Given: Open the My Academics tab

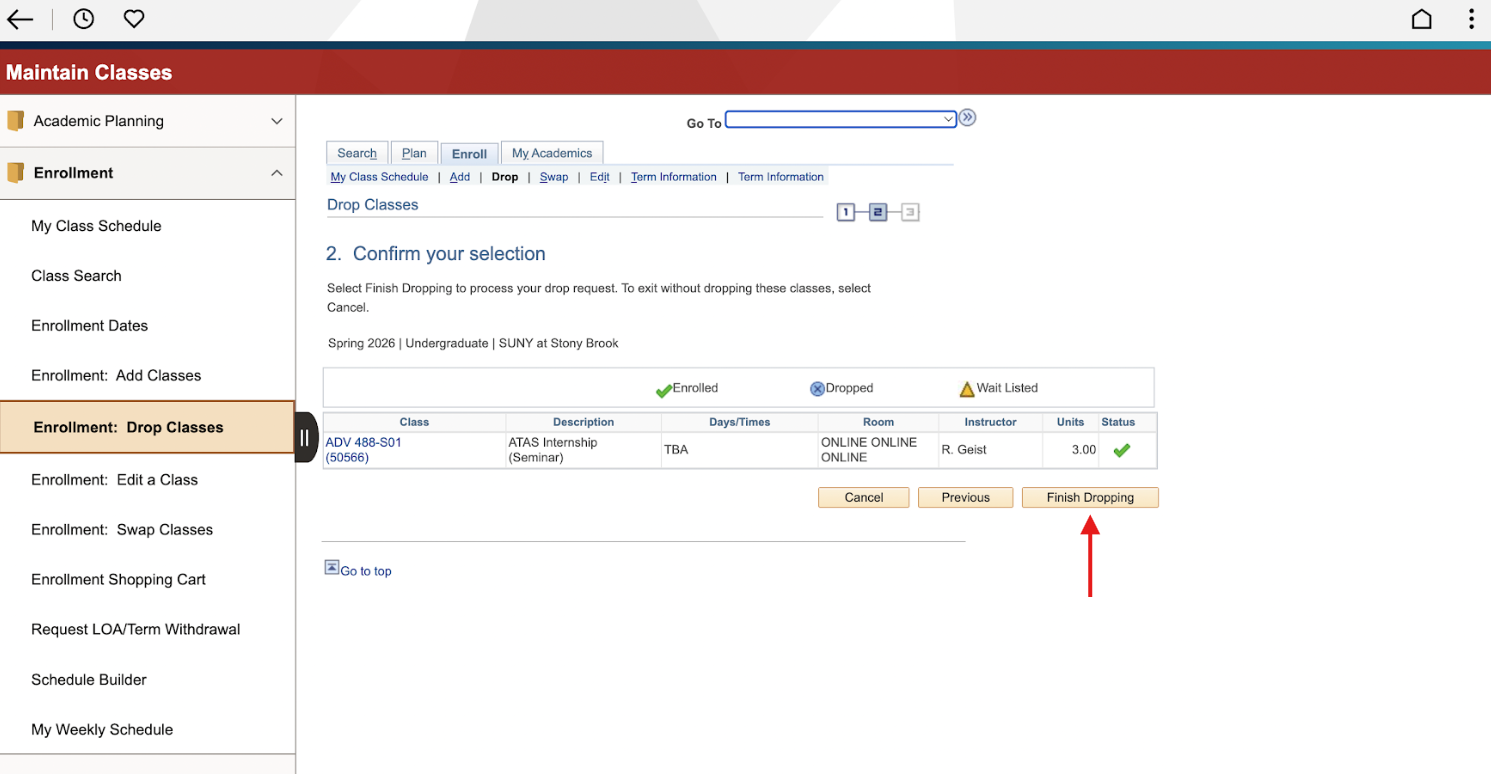Looking at the screenshot, I should pos(552,153).
